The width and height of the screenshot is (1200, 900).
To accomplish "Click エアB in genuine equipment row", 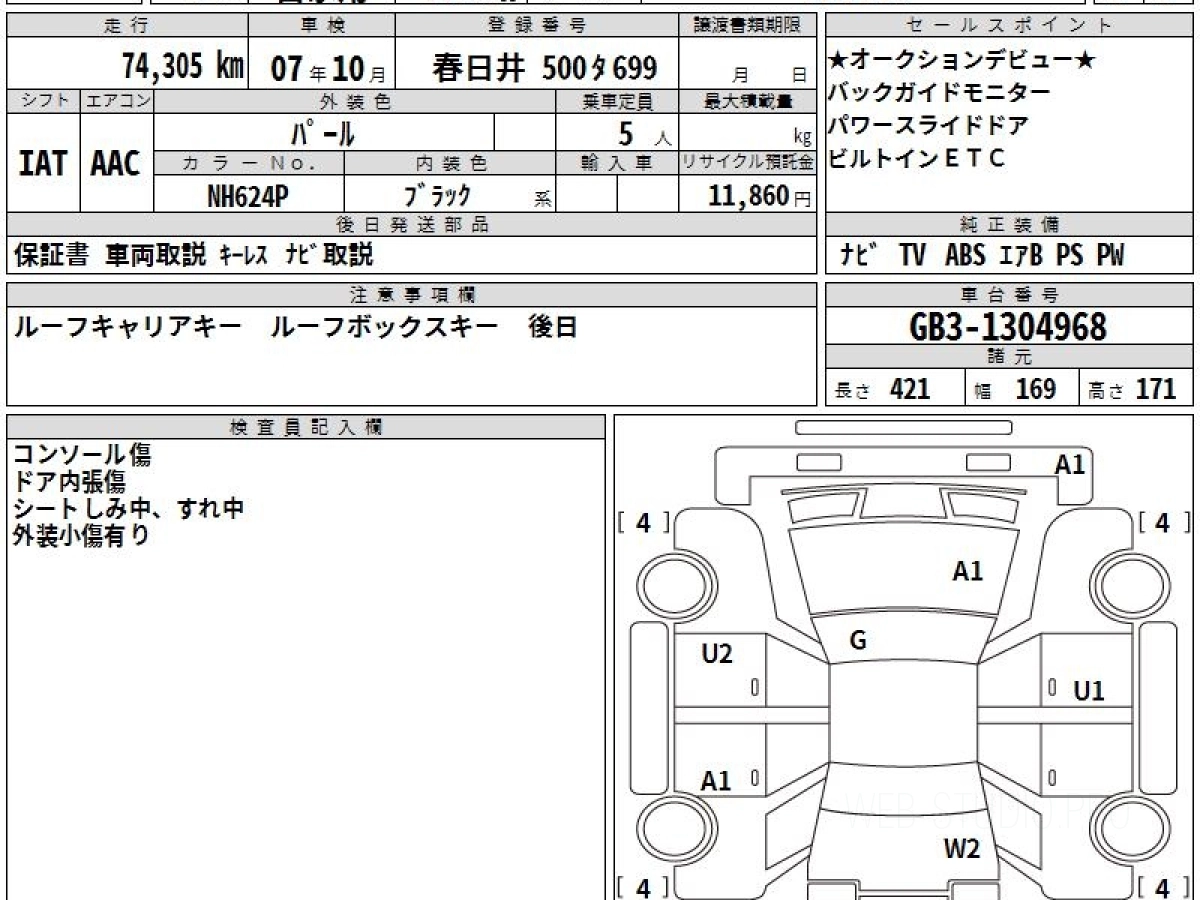I will coord(1022,255).
